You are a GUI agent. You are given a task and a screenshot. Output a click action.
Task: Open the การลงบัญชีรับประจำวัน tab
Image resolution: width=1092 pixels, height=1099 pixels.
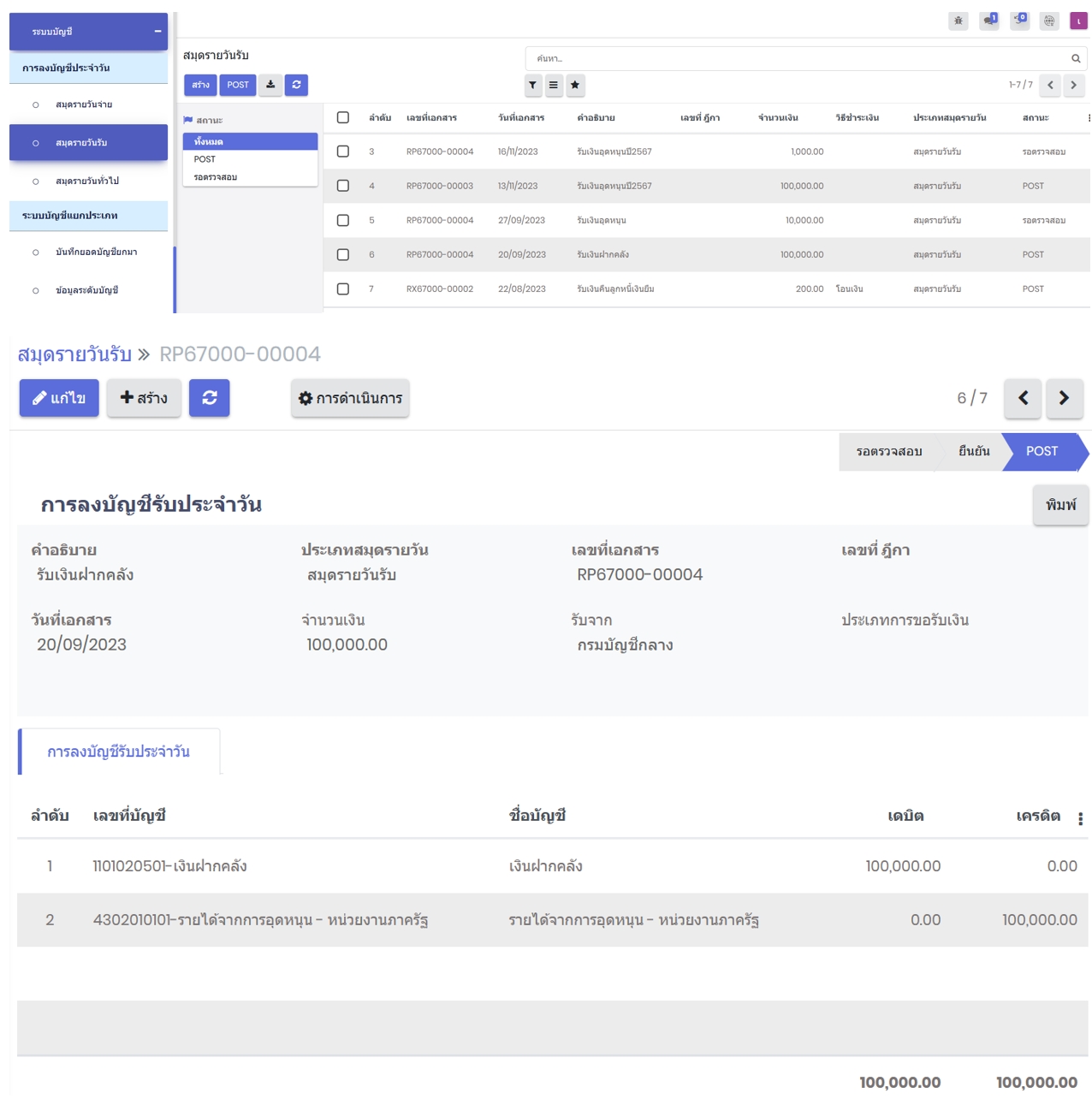(119, 751)
